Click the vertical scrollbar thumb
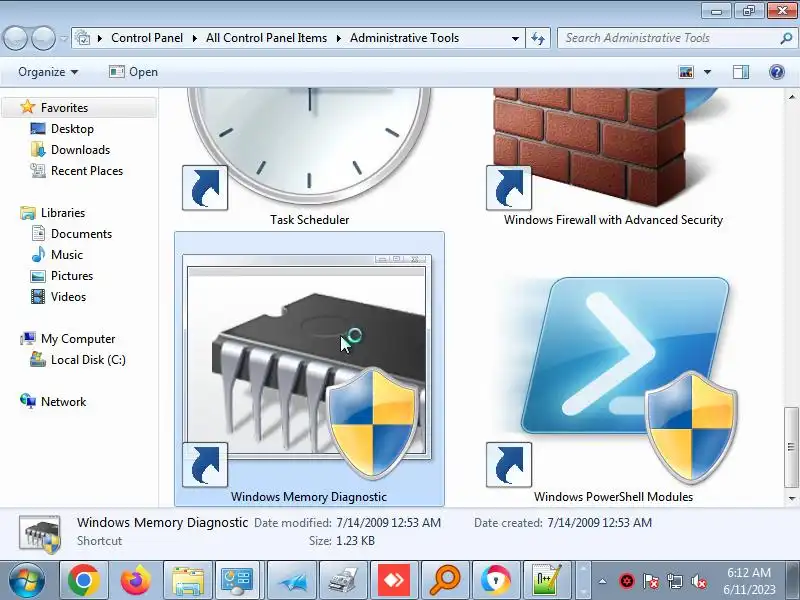 click(791, 447)
